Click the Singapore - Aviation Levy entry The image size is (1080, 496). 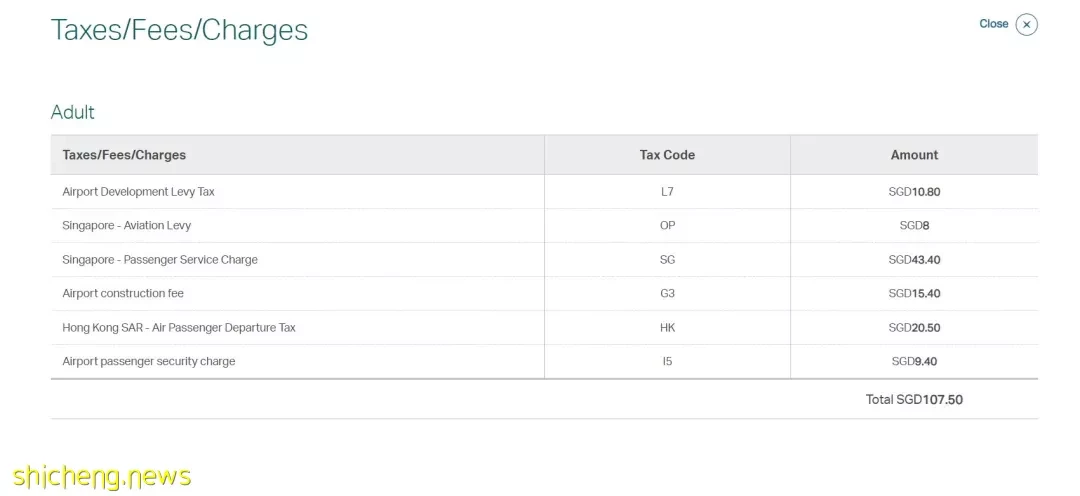click(127, 225)
